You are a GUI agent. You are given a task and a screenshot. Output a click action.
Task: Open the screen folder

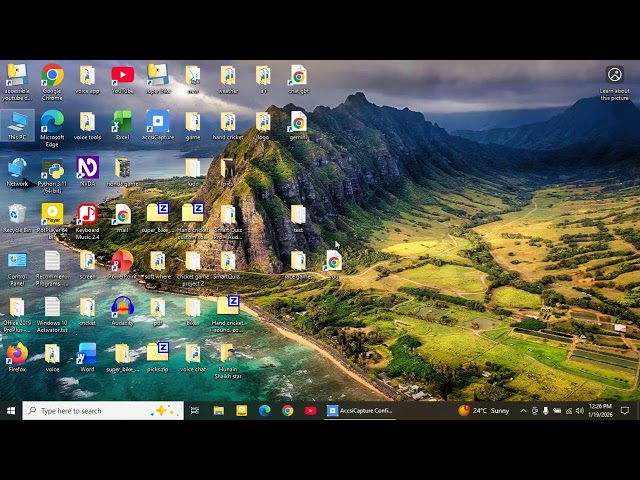tap(87, 264)
